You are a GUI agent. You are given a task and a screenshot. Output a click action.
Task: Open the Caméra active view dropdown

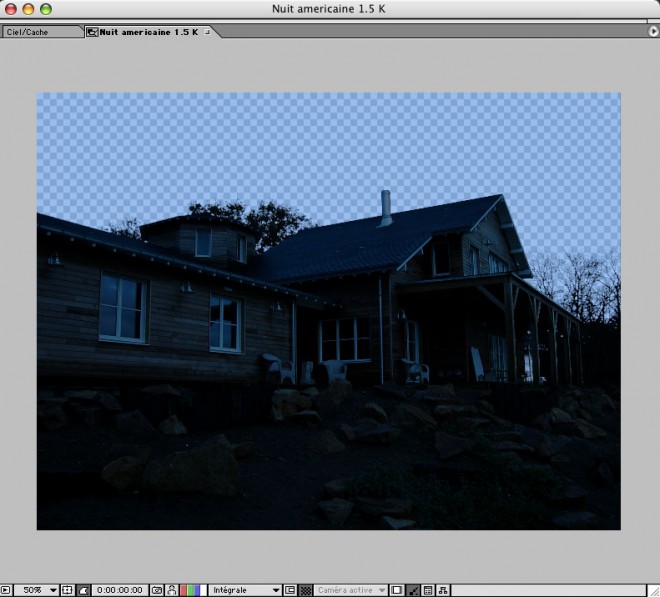click(351, 590)
